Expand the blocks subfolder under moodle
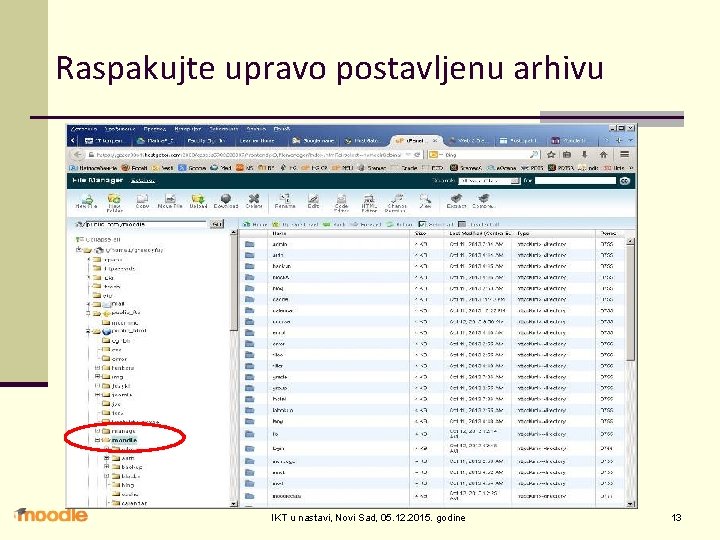This screenshot has height=540, width=720. [x=107, y=476]
